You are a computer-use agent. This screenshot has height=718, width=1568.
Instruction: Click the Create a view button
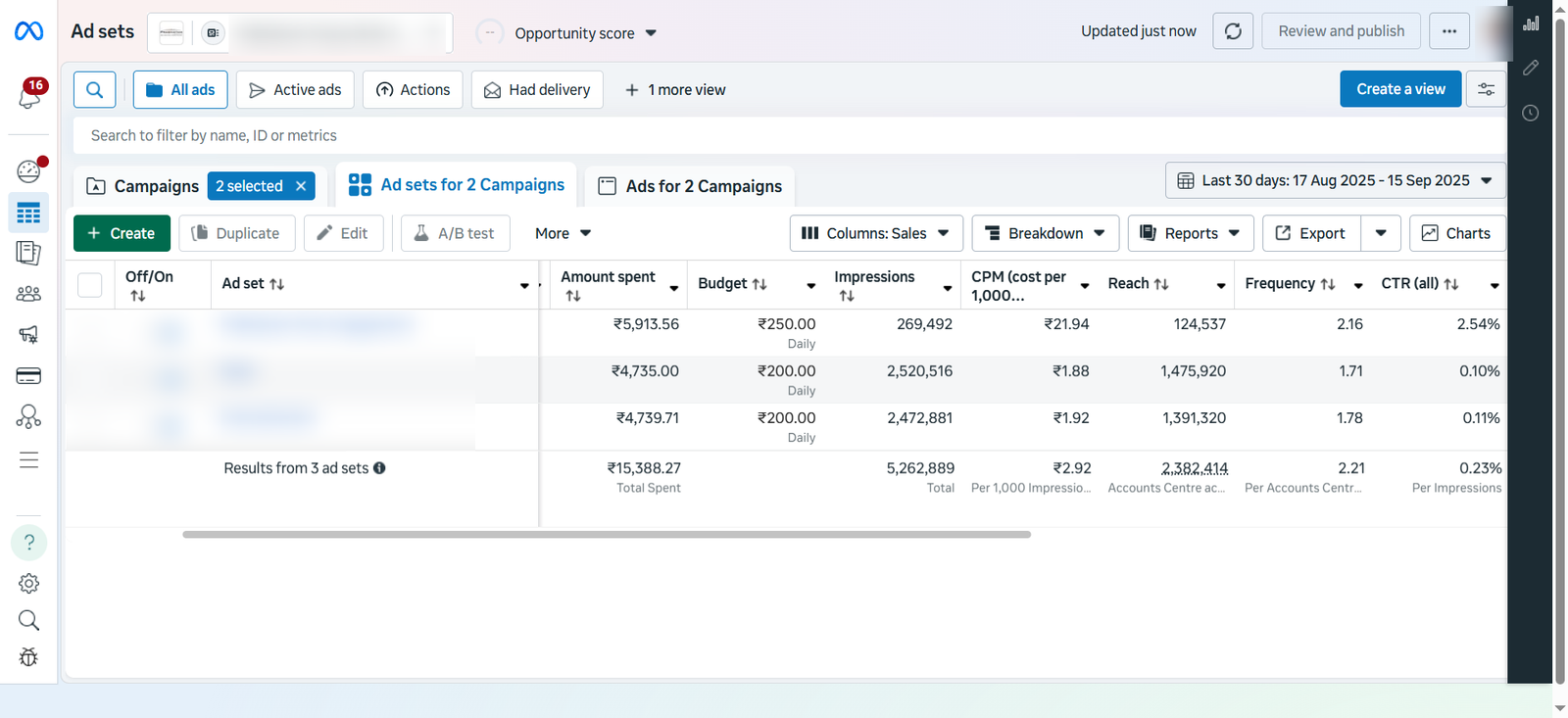pyautogui.click(x=1399, y=89)
